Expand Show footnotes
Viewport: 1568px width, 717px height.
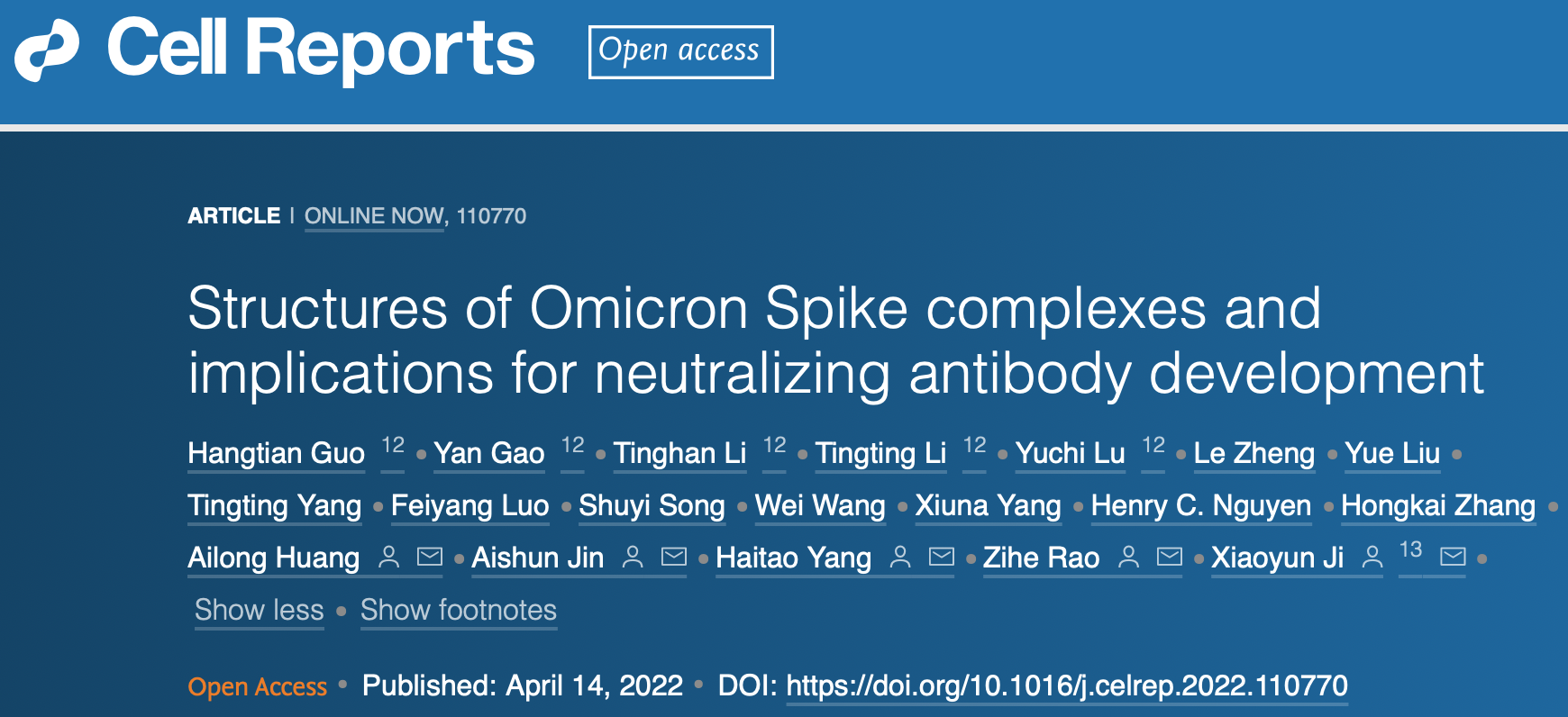tap(459, 610)
